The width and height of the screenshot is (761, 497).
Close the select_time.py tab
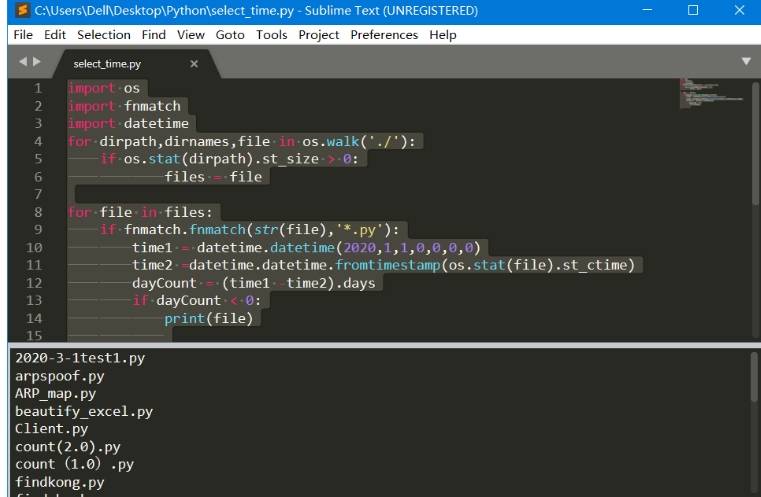pos(194,64)
